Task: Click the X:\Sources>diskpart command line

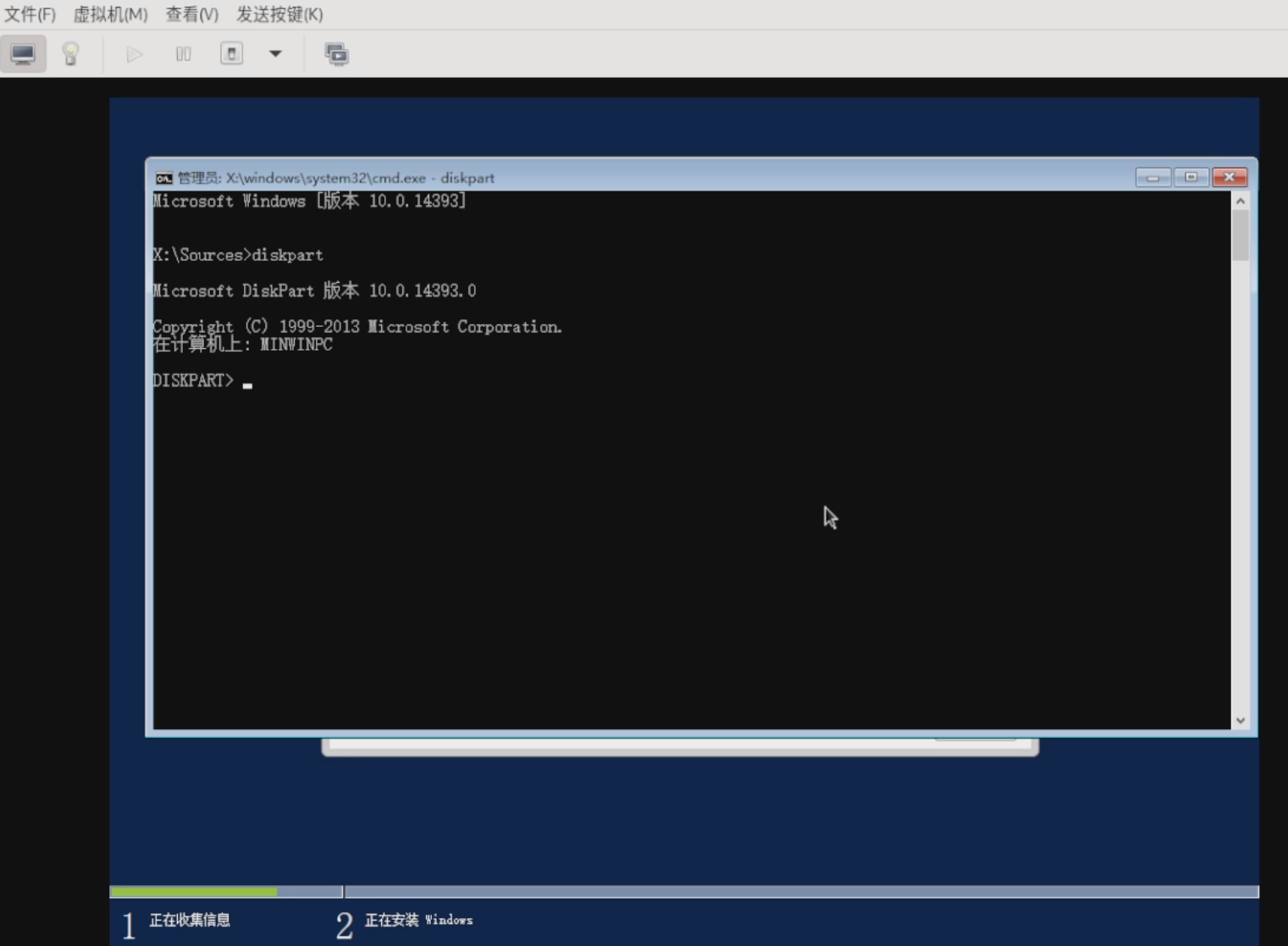Action: (x=238, y=255)
